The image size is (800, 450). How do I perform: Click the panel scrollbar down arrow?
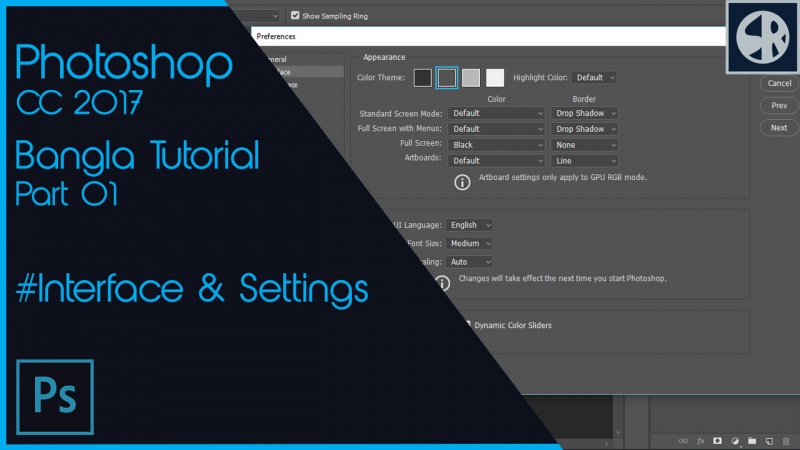pyautogui.click(x=618, y=433)
